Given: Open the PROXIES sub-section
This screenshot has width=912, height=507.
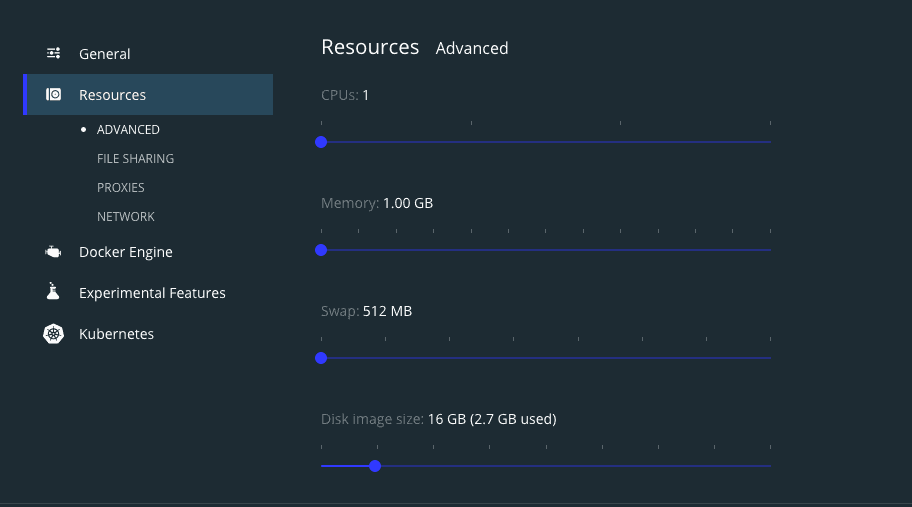Looking at the screenshot, I should tap(121, 188).
